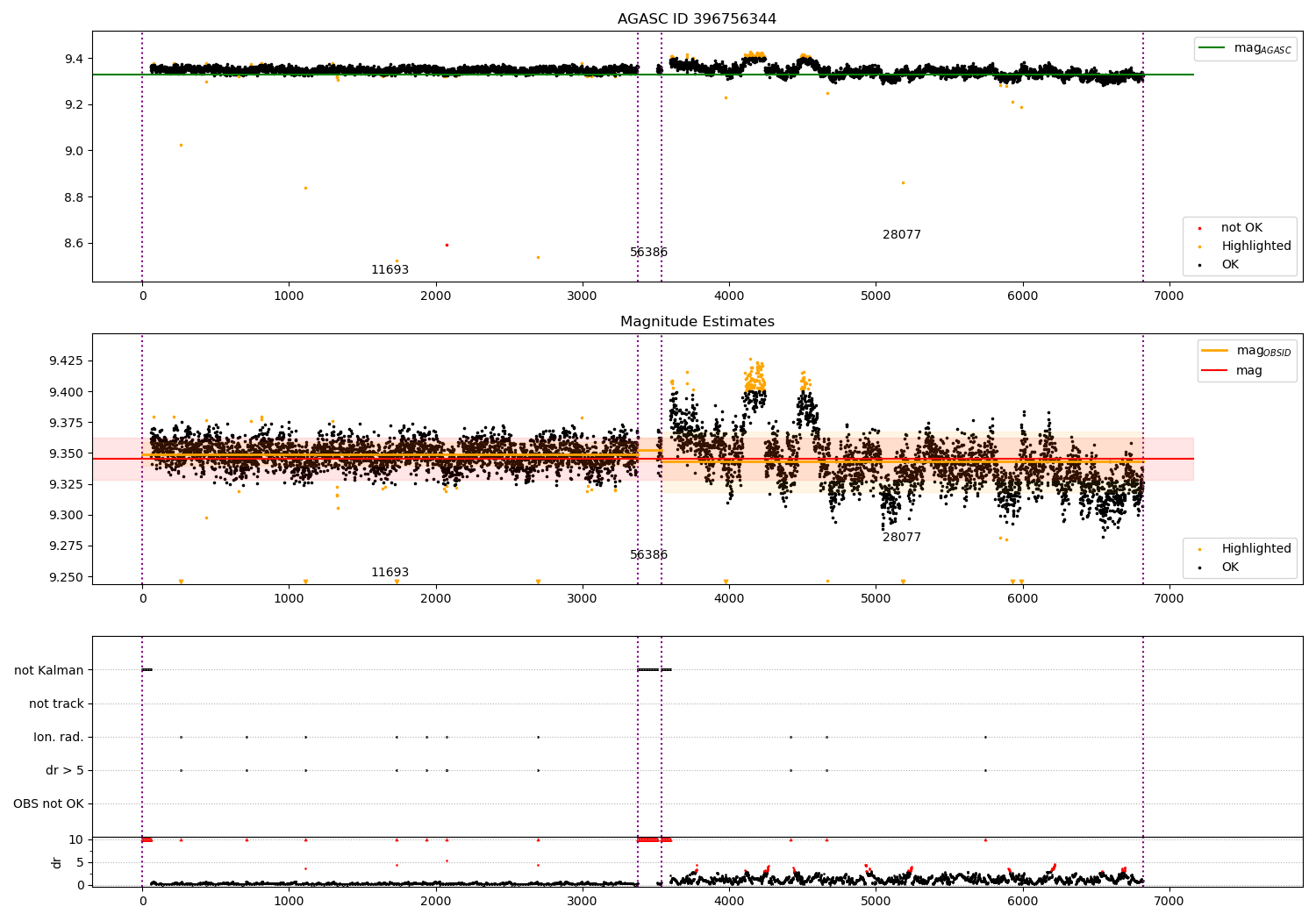Click the '56386' label in middle plot
Viewport: 1316px width, 921px height.
pyautogui.click(x=648, y=555)
